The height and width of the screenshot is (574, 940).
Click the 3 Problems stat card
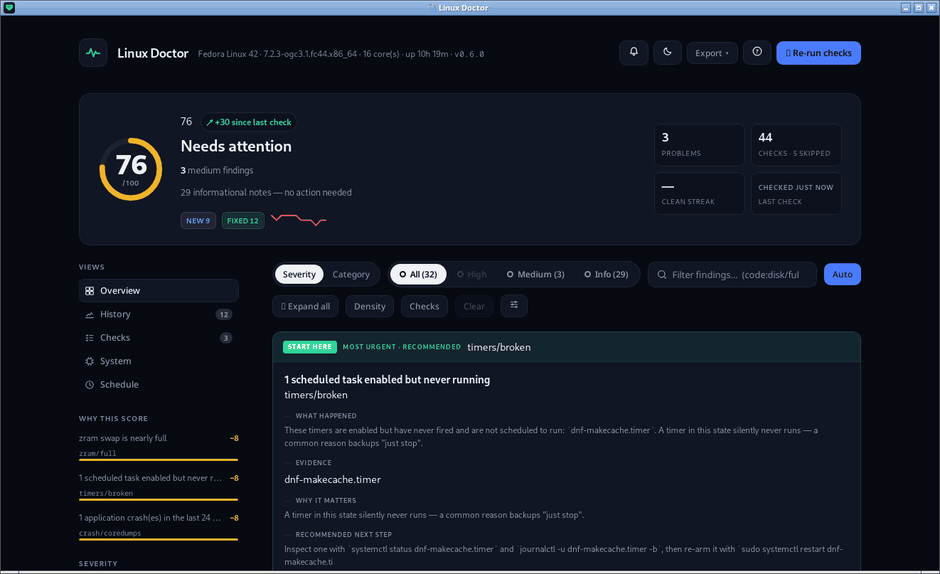tap(699, 145)
